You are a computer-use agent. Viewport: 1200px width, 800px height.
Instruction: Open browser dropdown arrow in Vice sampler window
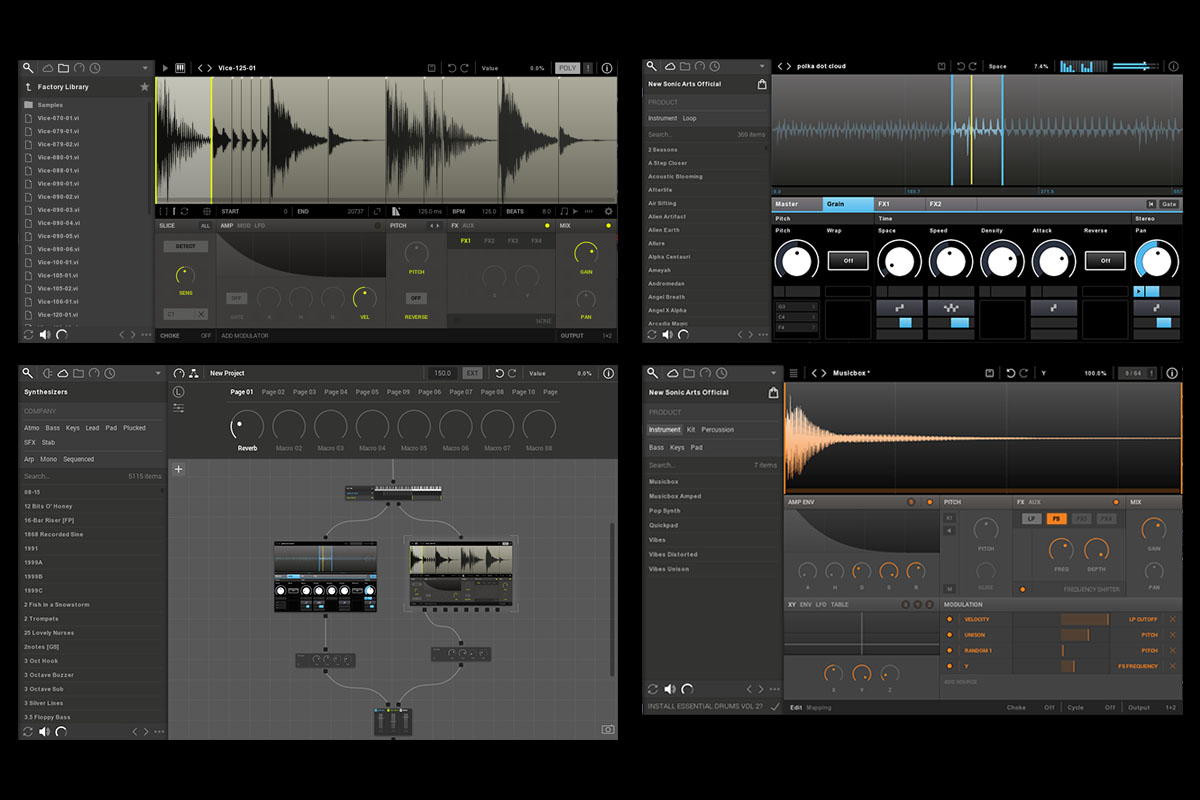point(145,68)
